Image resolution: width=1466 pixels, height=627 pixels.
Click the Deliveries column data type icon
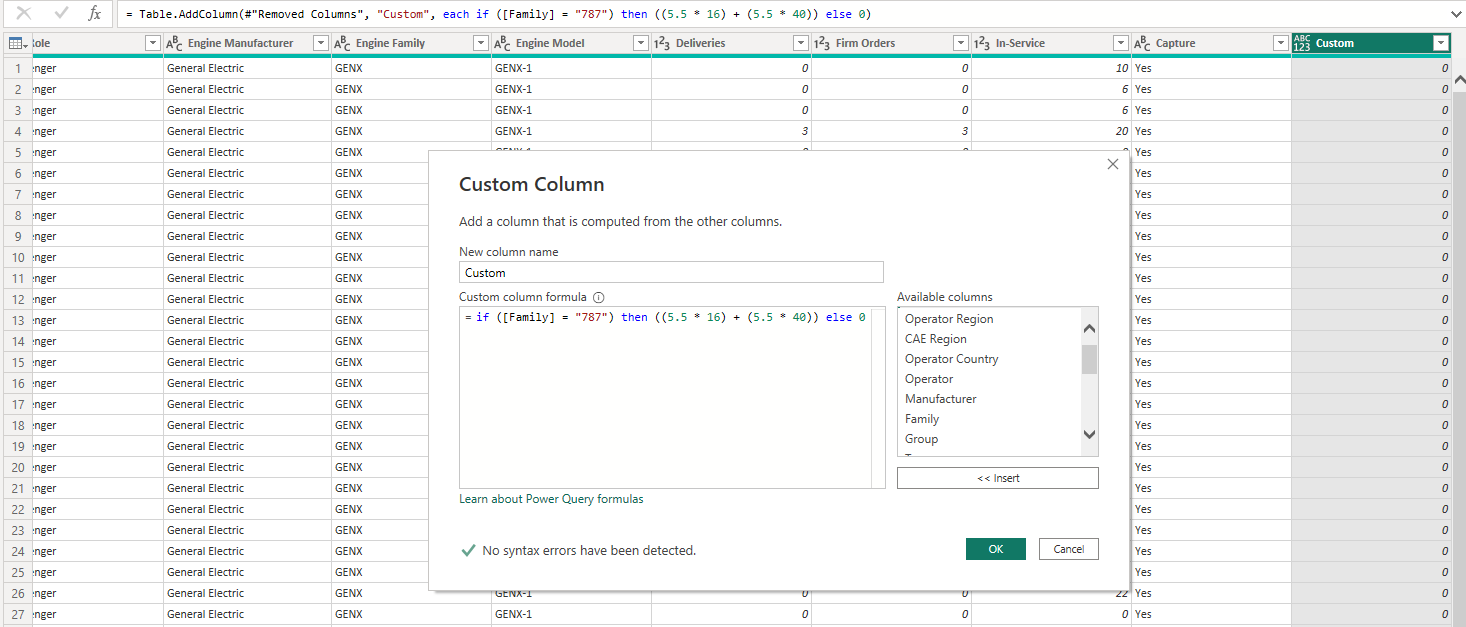point(662,43)
